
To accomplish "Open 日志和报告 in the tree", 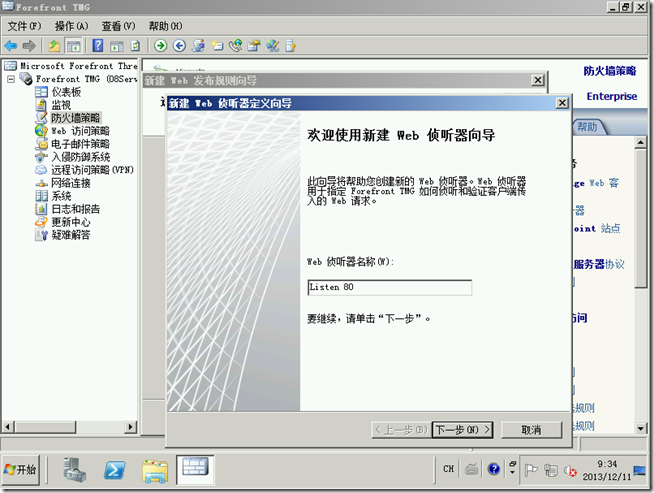I will 75,209.
